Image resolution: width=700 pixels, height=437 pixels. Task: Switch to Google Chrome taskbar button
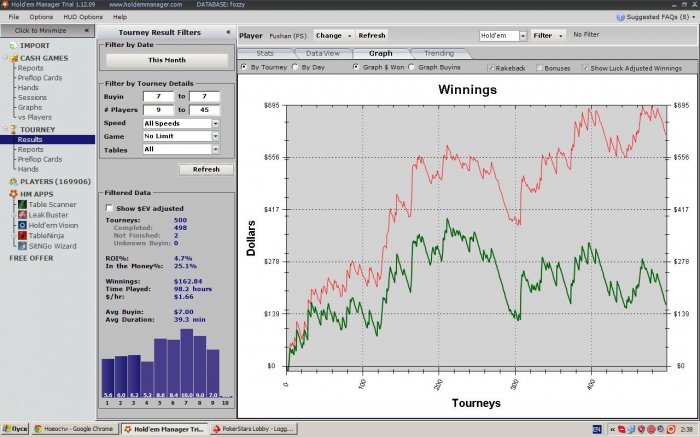click(75, 429)
